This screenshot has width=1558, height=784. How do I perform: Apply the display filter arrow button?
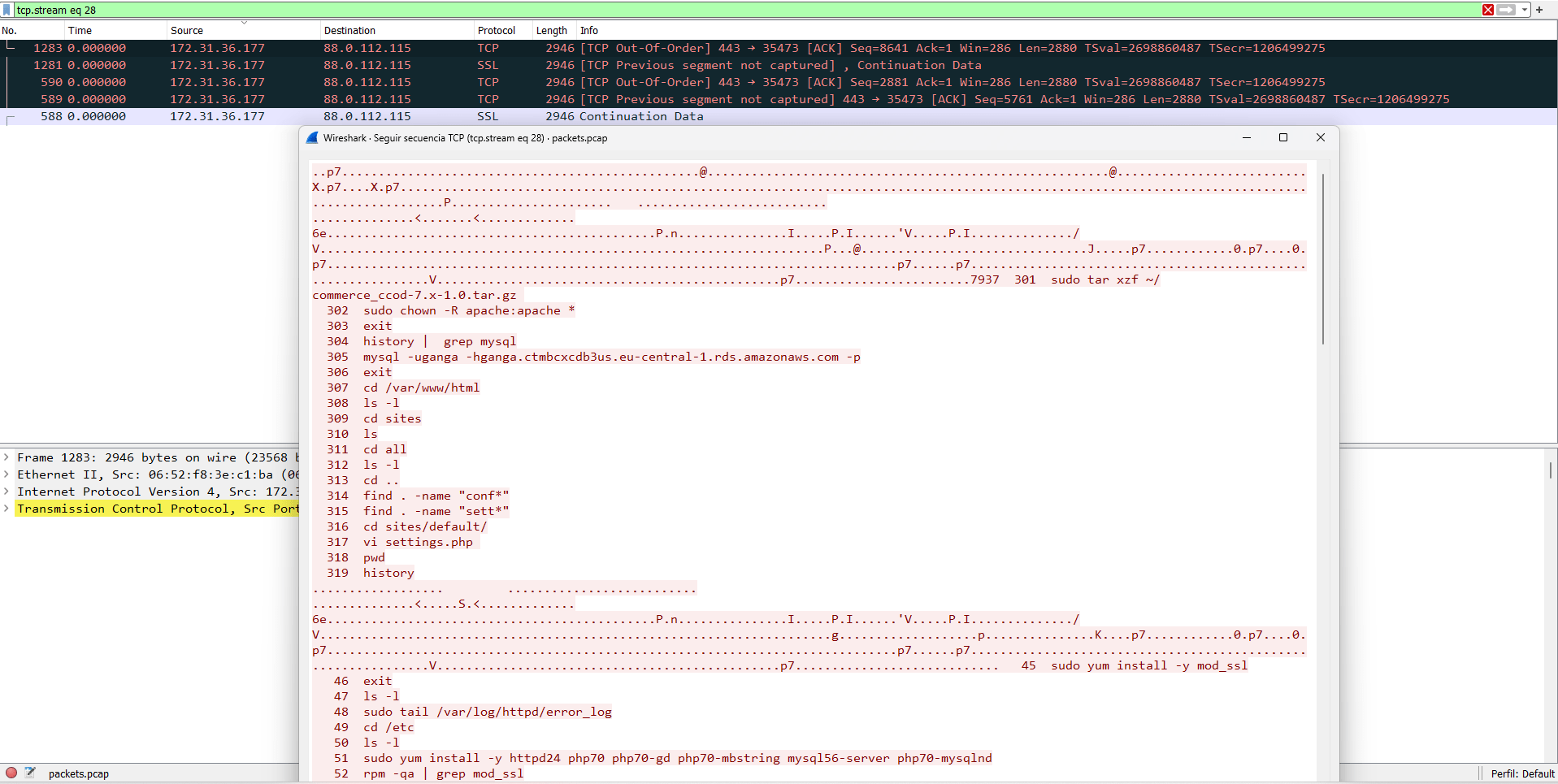tap(1506, 10)
